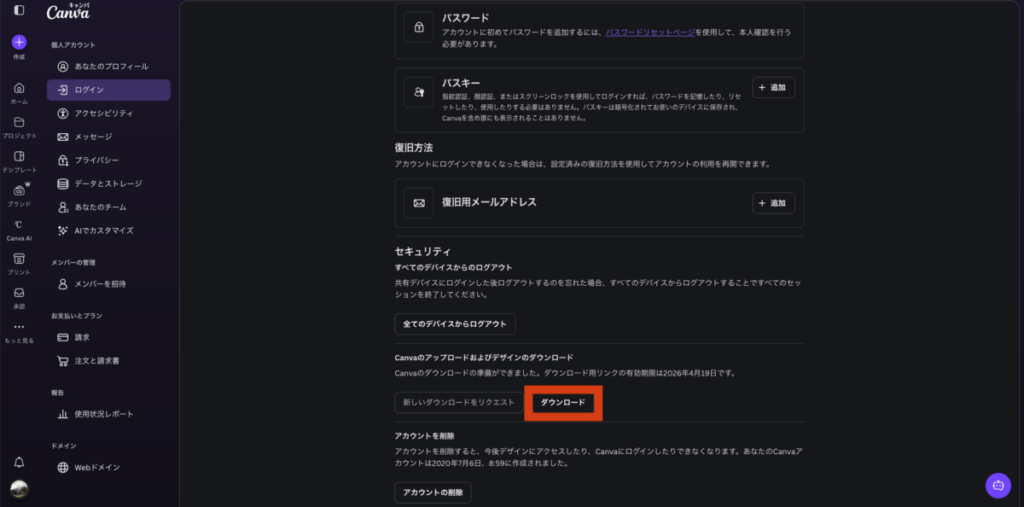Select ログイン in the settings menu
The height and width of the screenshot is (507, 1024).
pyautogui.click(x=108, y=90)
